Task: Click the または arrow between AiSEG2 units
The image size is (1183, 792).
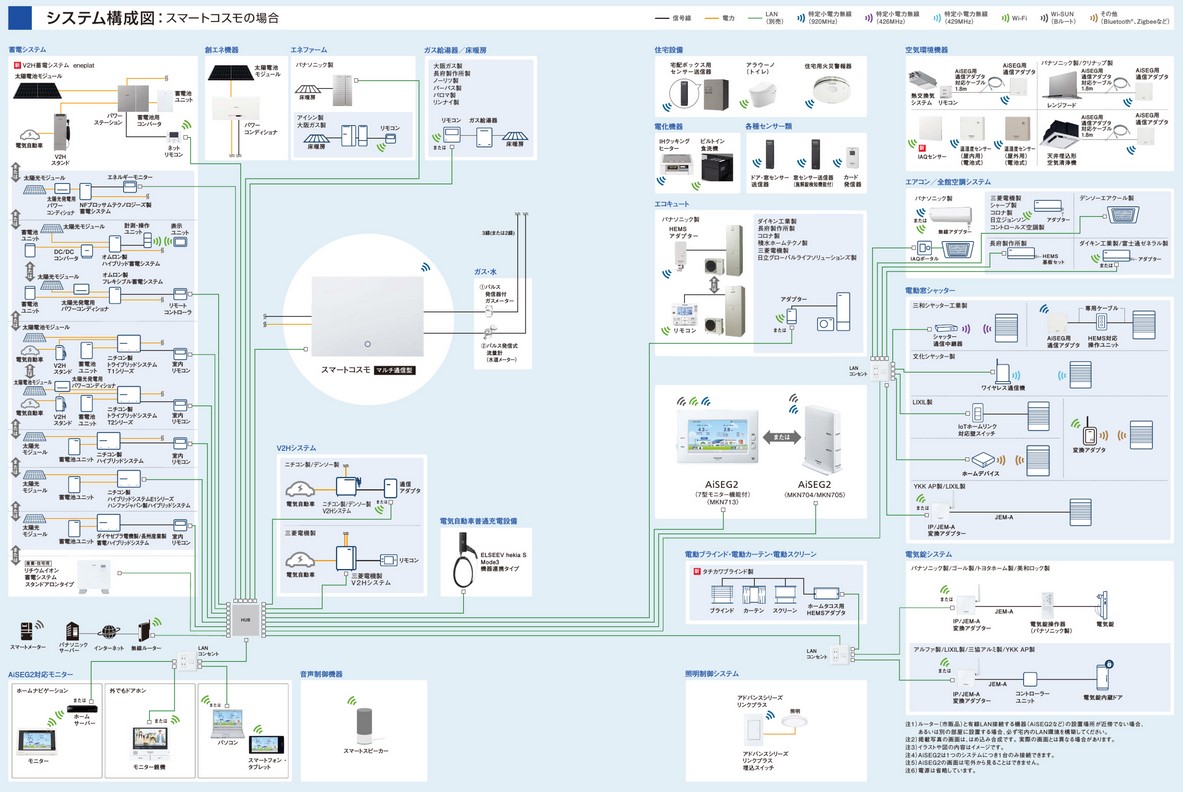Action: pos(782,437)
